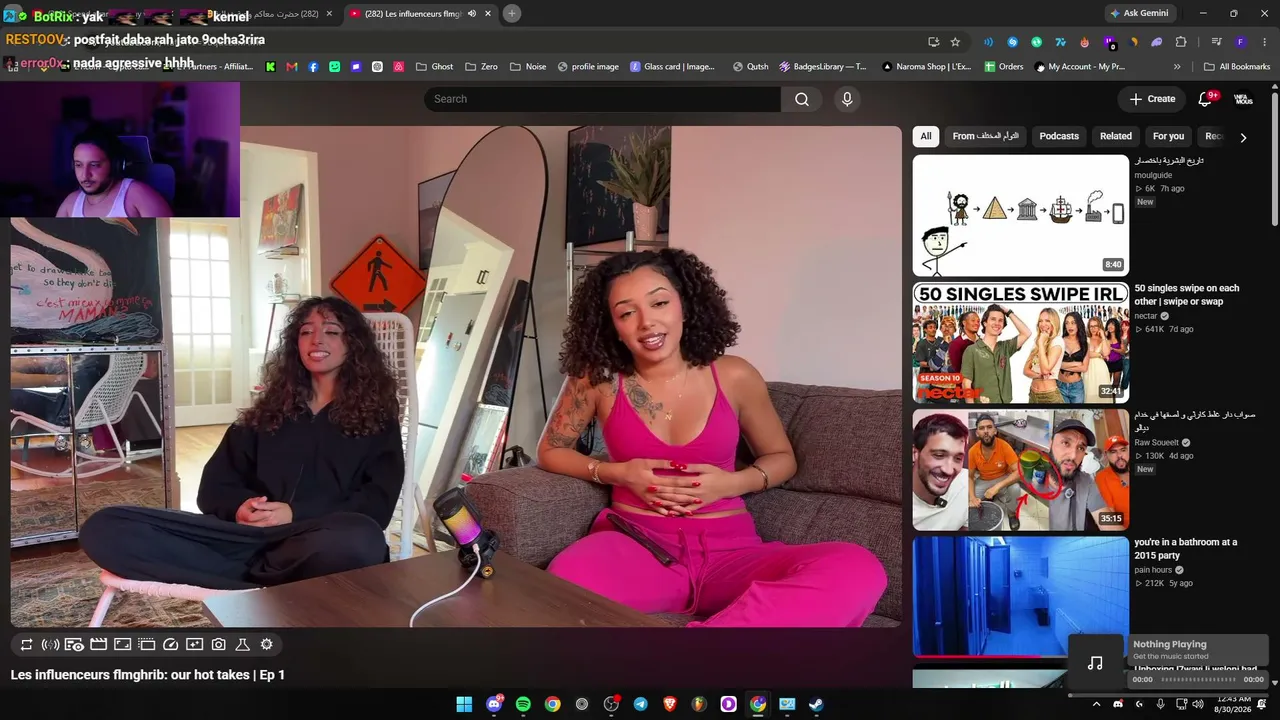Open the All Bookmarks folder

point(1237,67)
